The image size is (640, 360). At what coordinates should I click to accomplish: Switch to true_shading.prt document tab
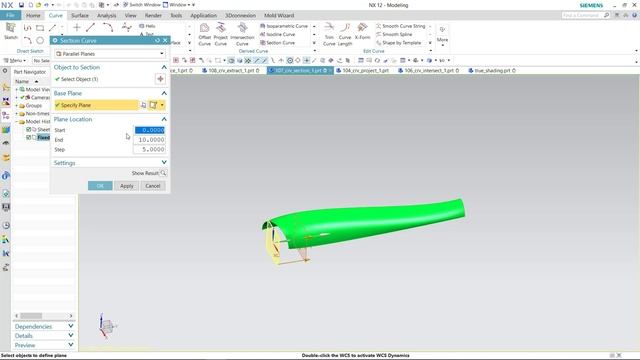(x=492, y=70)
